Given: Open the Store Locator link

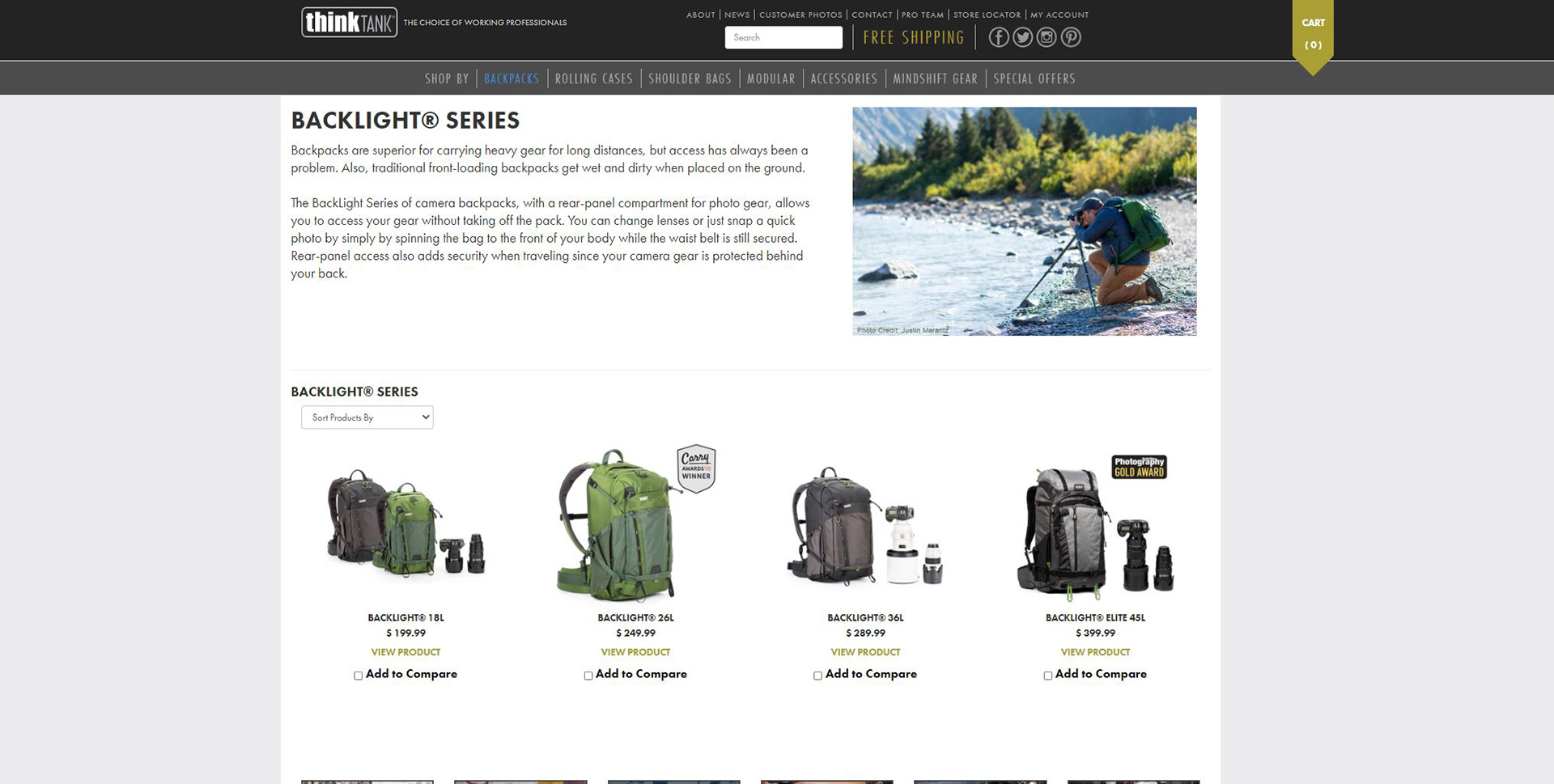Looking at the screenshot, I should (x=987, y=15).
